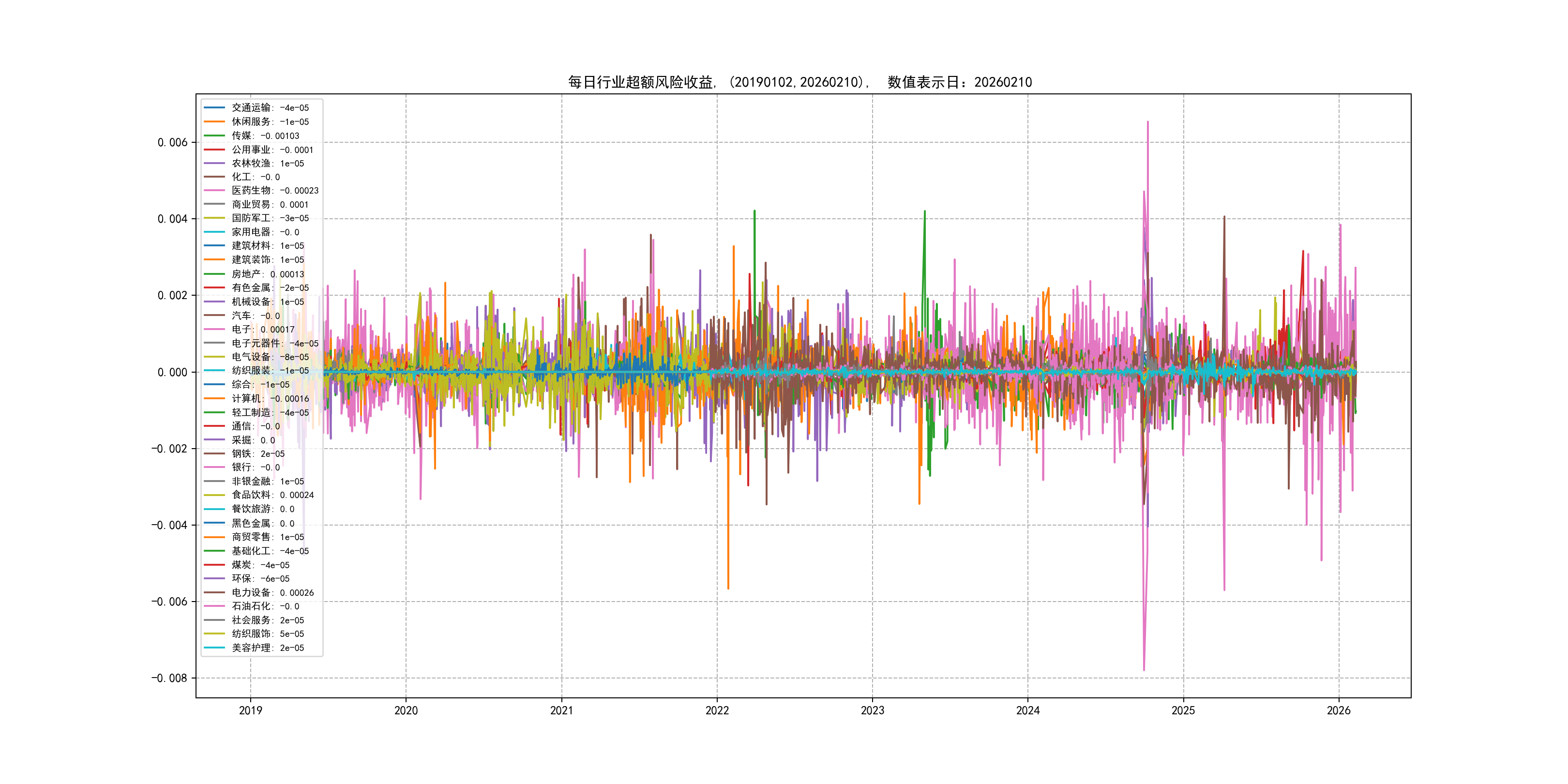Click the 2019 x-axis tick label
Viewport: 1568px width, 784px height.
(250, 710)
